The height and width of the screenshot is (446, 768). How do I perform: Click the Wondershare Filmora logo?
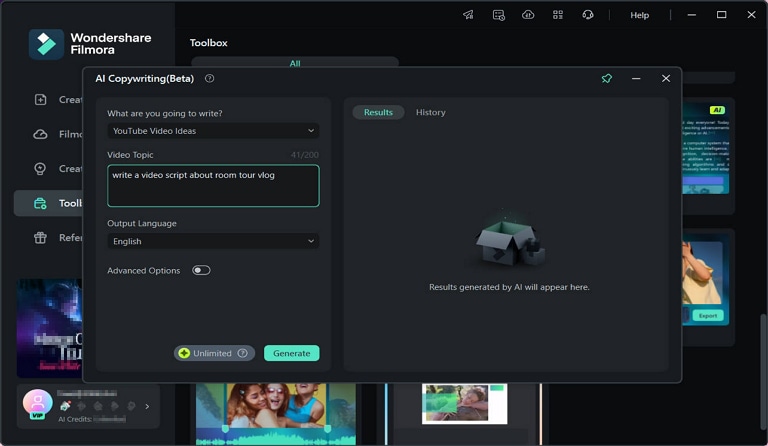coord(90,44)
